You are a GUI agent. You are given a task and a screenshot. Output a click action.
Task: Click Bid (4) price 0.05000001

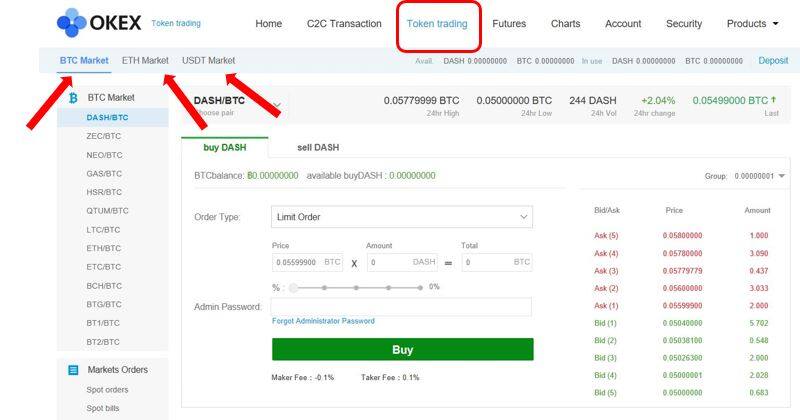(682, 375)
